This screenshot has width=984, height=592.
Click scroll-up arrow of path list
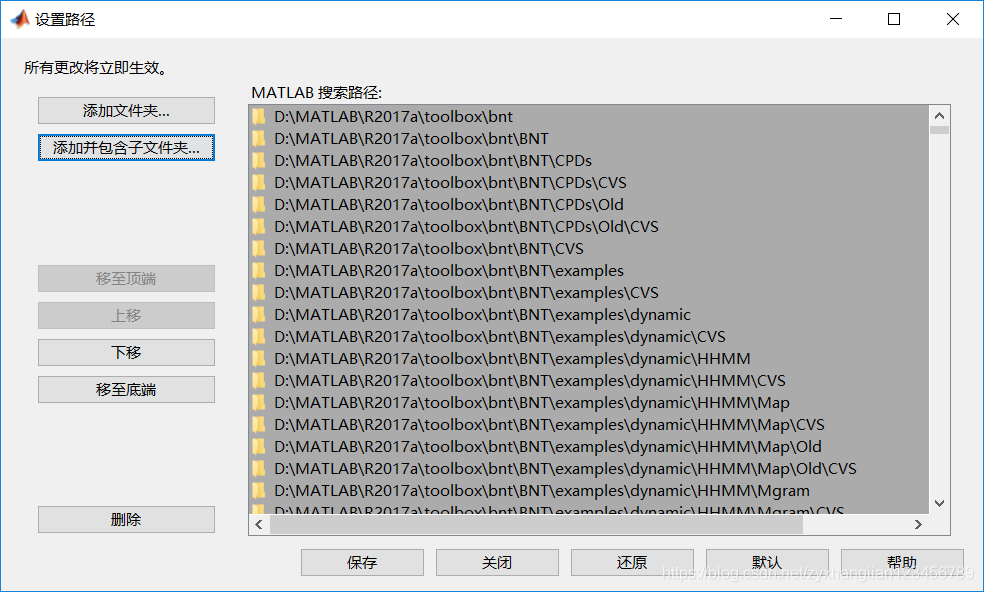pos(939,116)
